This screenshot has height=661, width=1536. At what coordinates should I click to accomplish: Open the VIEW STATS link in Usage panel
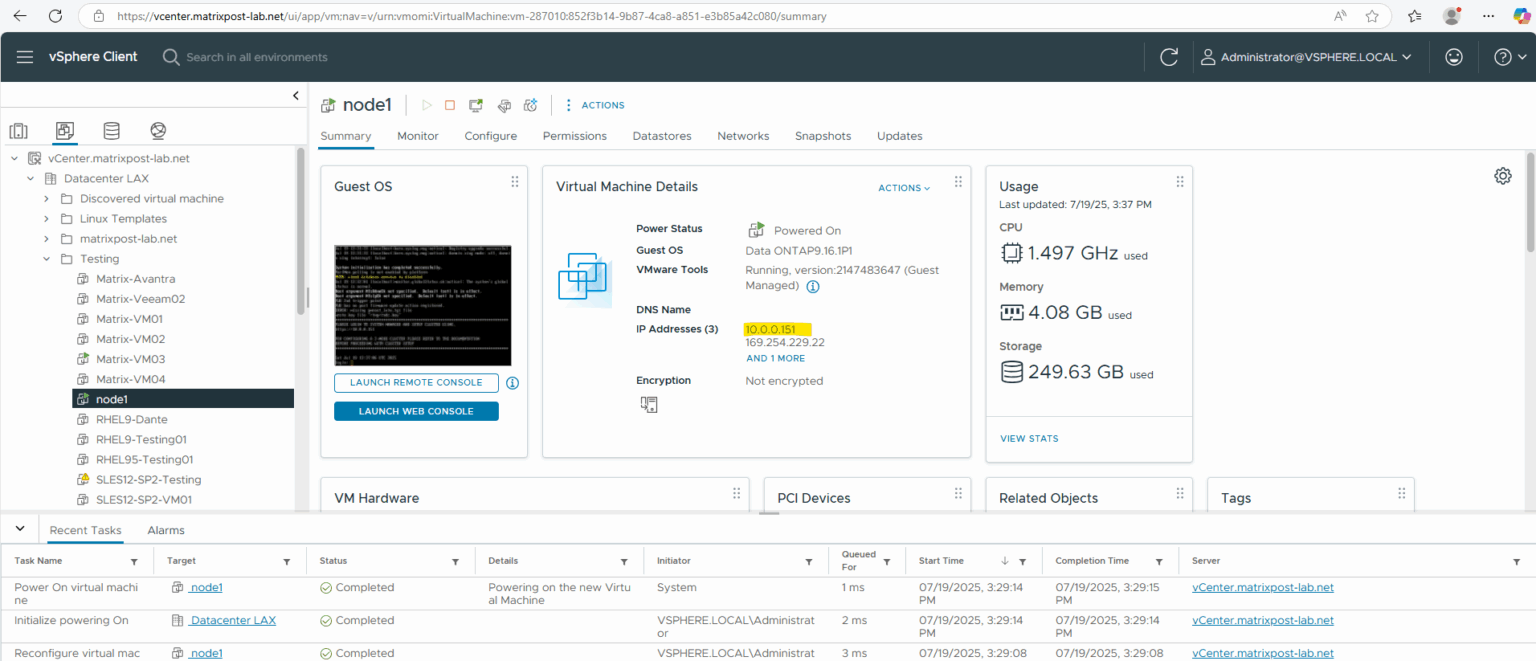point(1029,438)
